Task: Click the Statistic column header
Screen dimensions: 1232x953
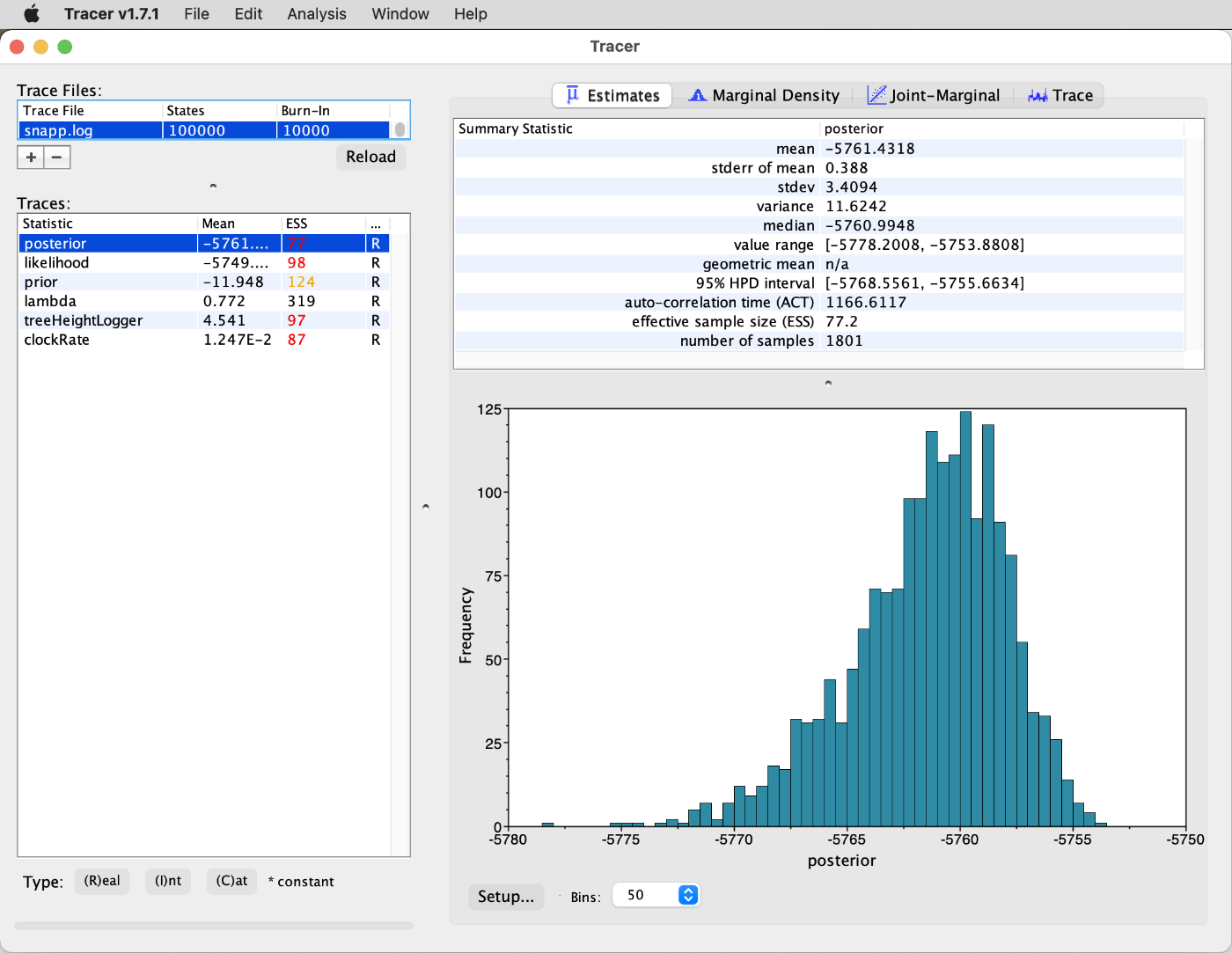Action: pos(108,224)
